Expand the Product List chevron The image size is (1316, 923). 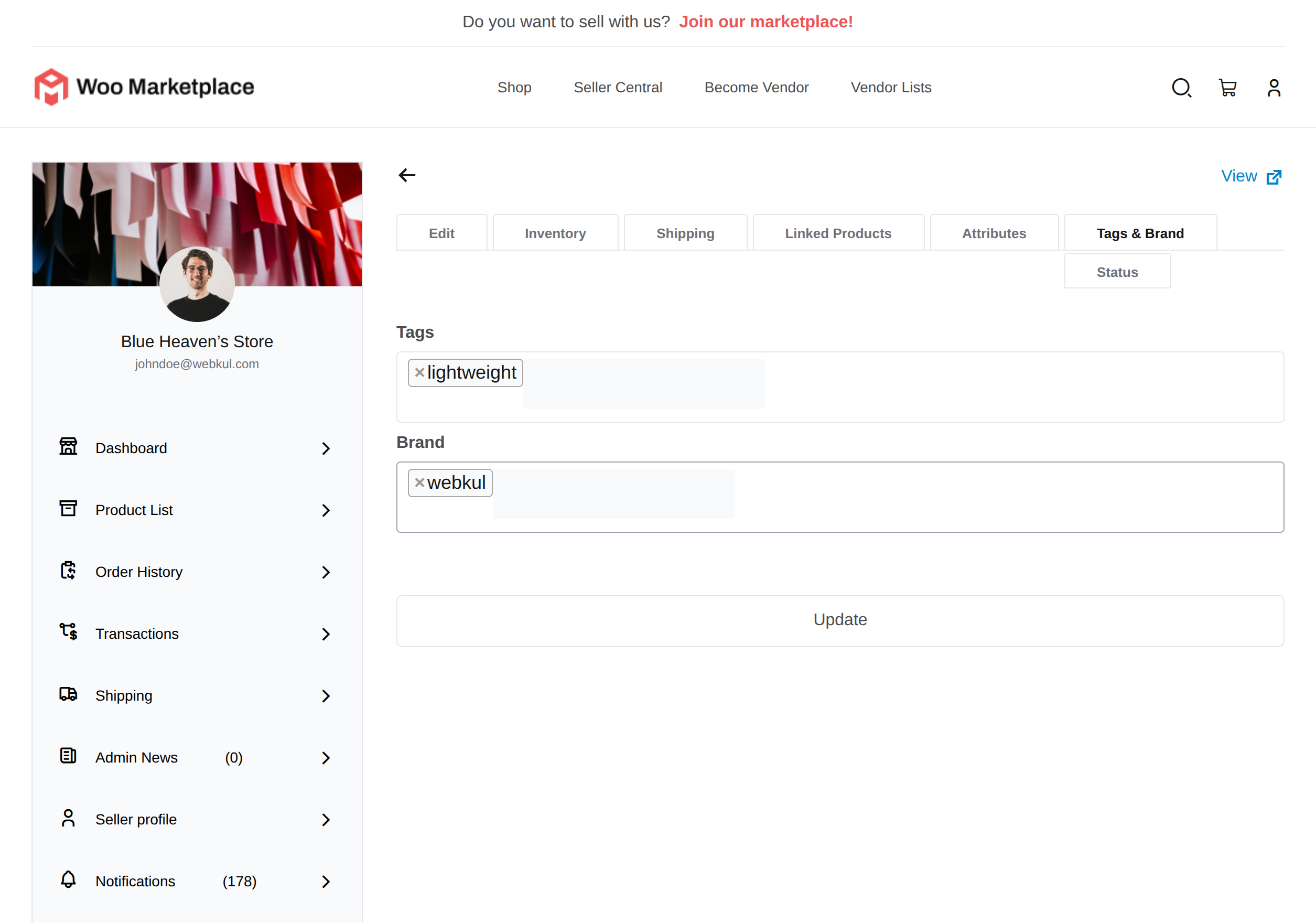click(x=326, y=510)
